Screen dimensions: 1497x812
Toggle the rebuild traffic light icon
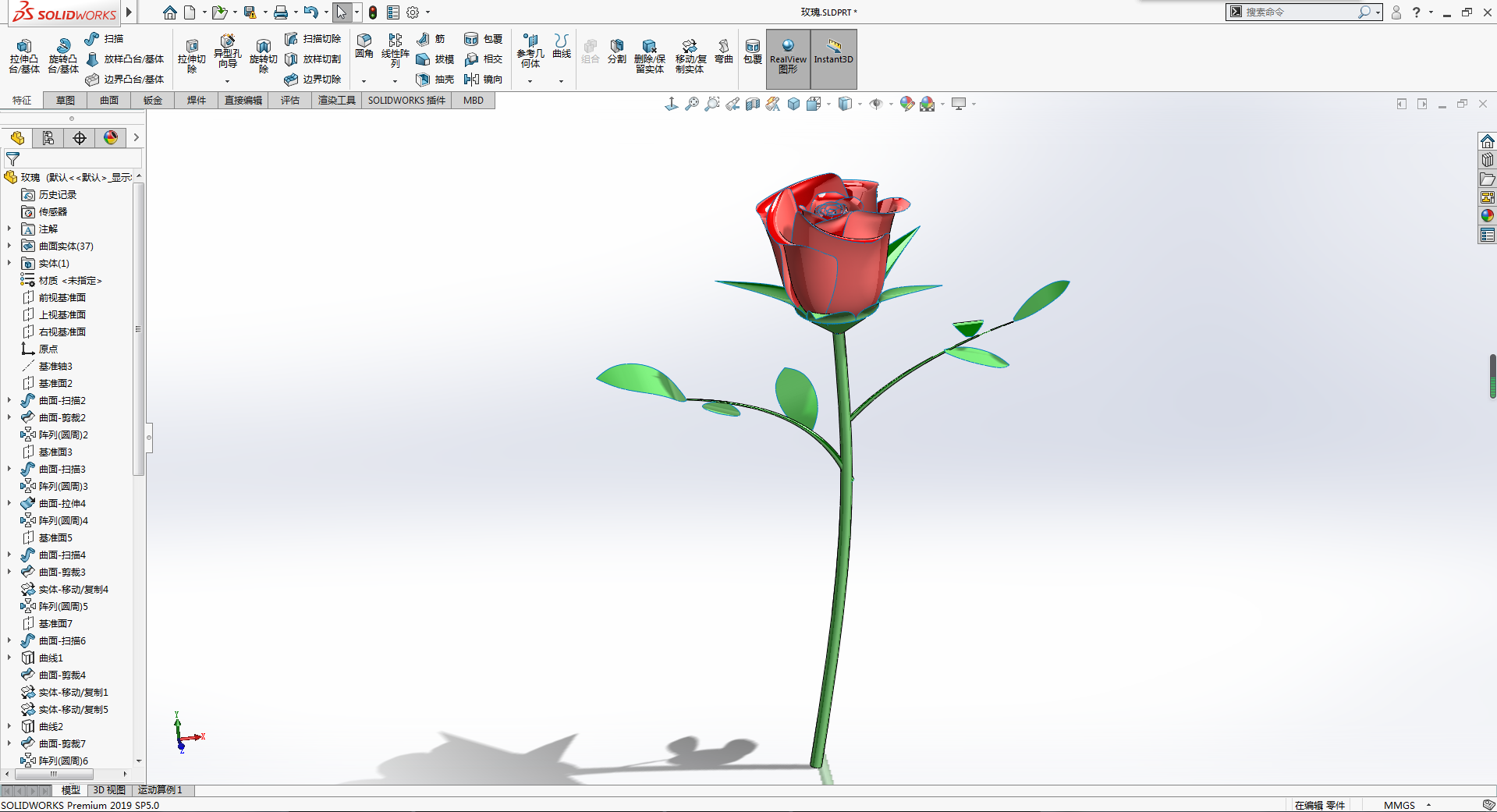(x=373, y=12)
